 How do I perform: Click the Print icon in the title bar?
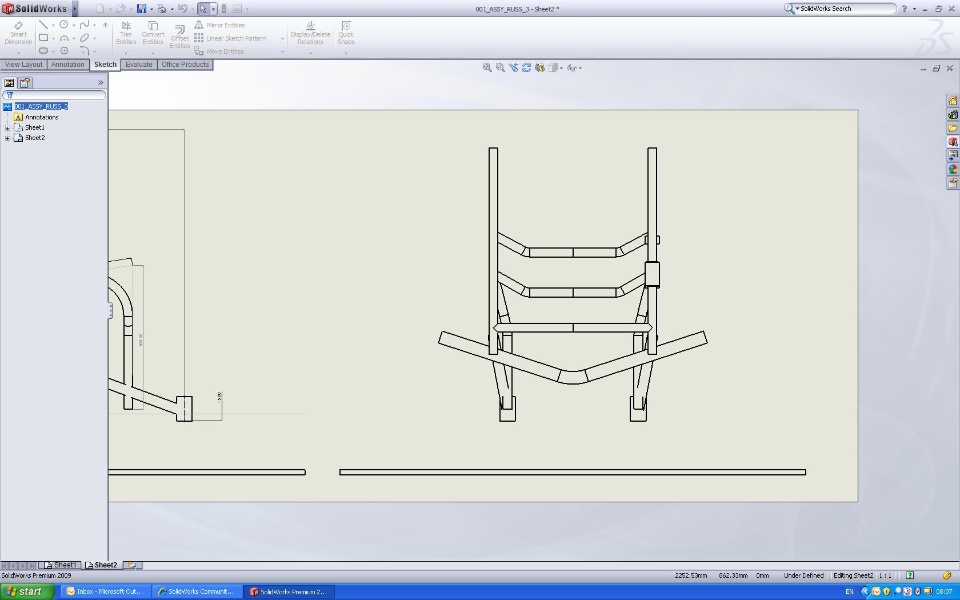pyautogui.click(x=162, y=9)
